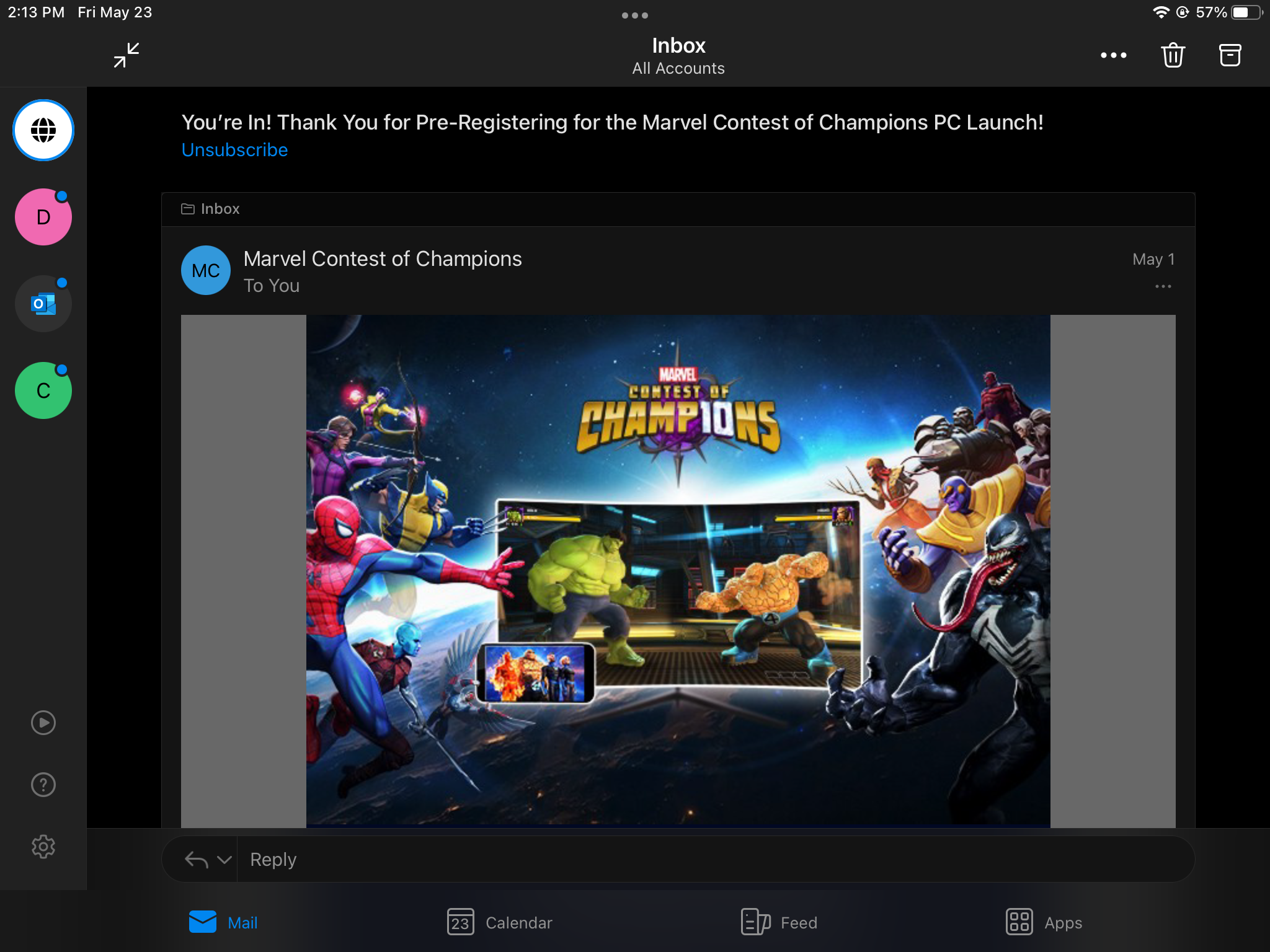
Task: Tap the Reply text field
Action: coord(715,860)
